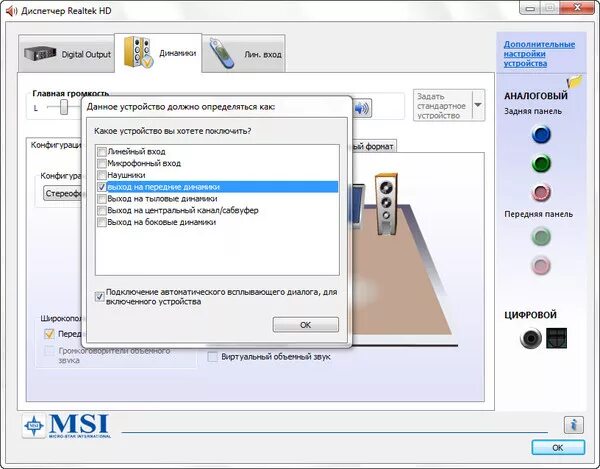Check the Наушники option
Viewport: 600px width, 469px height.
(102, 175)
